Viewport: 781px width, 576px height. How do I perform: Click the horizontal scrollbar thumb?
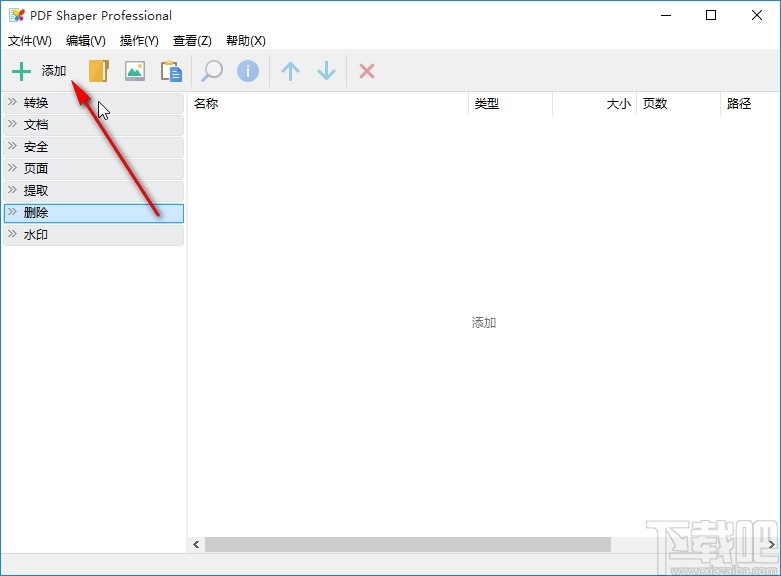pos(408,544)
